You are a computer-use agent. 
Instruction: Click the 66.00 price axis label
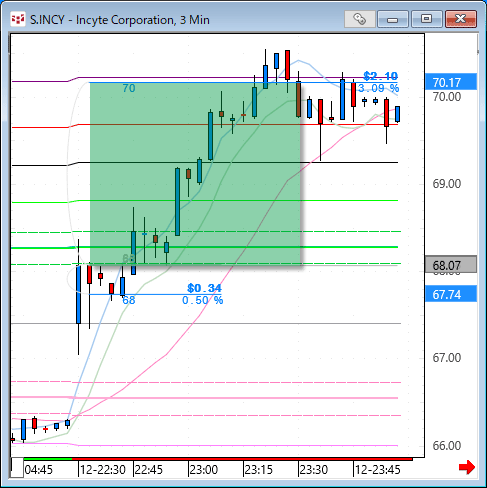(447, 446)
